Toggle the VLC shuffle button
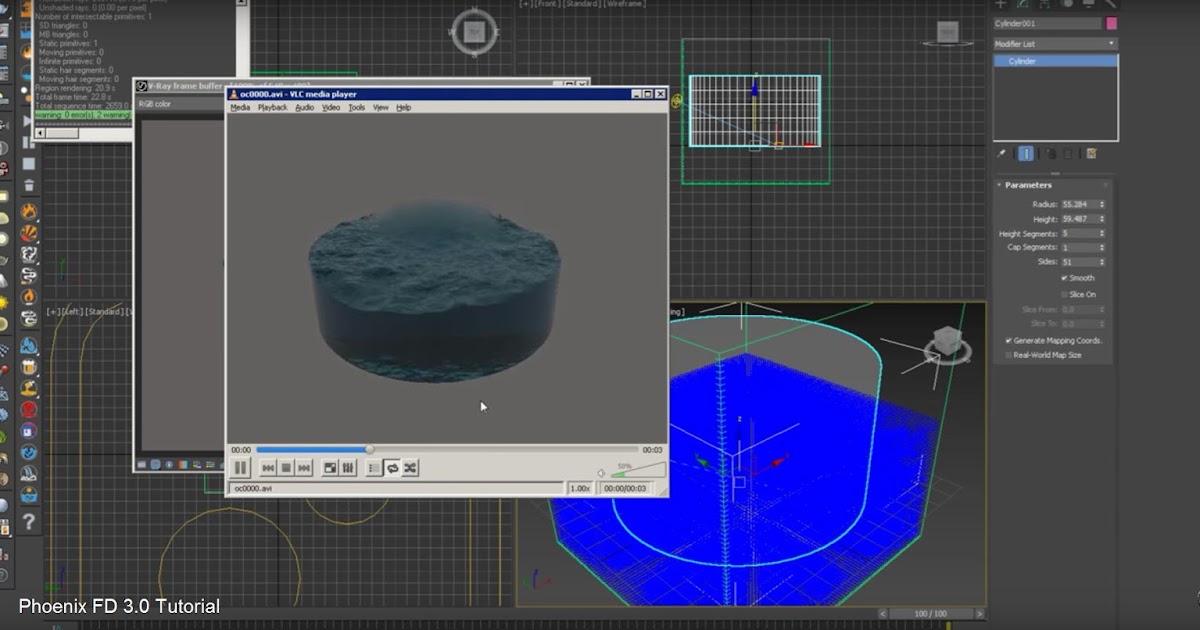Viewport: 1200px width, 630px height. (x=410, y=467)
